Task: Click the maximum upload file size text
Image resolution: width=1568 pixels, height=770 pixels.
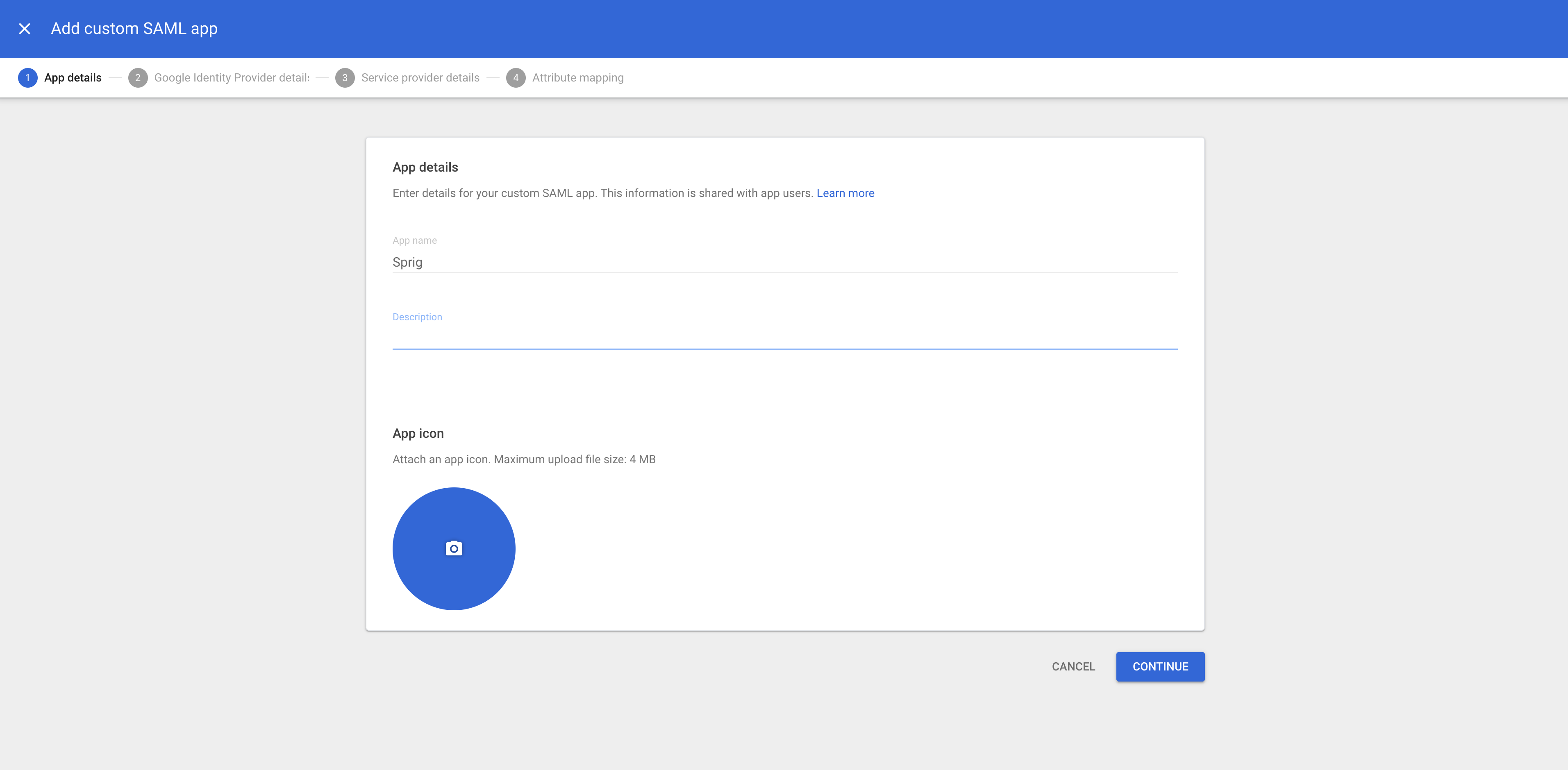Action: (523, 459)
